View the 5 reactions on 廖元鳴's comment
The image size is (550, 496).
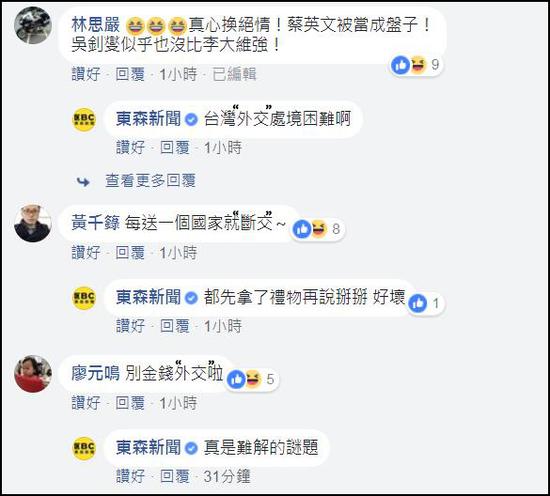(x=251, y=379)
